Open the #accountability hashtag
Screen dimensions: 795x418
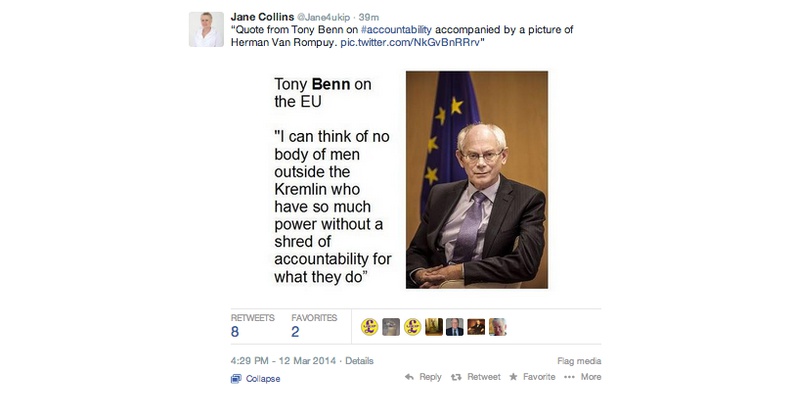click(x=396, y=29)
